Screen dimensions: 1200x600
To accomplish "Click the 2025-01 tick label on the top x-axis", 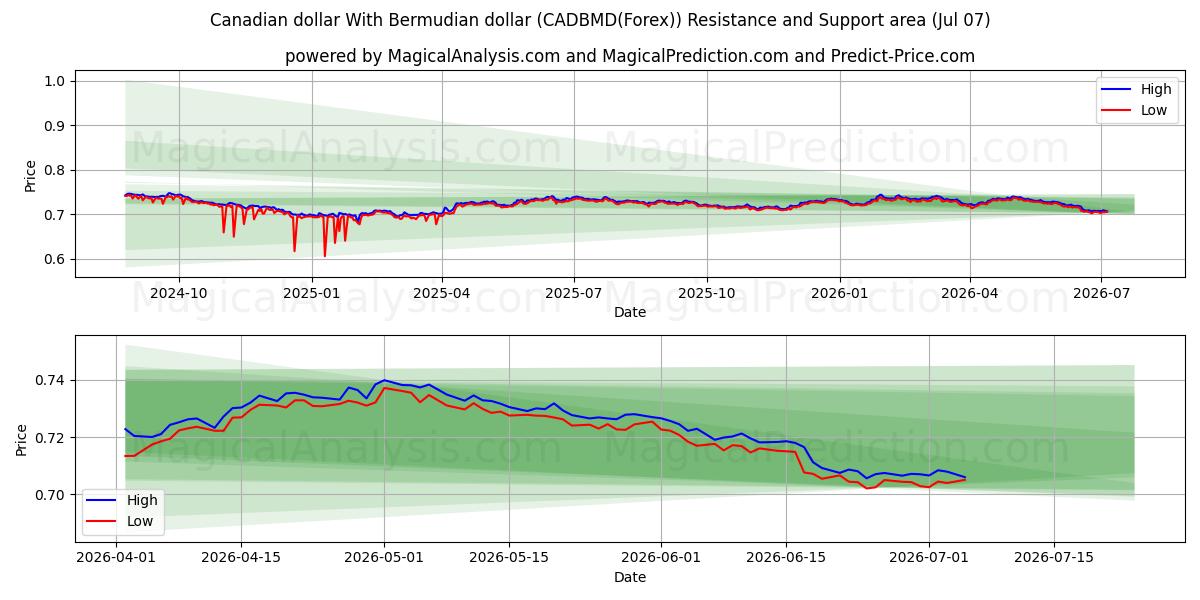I will [312, 294].
